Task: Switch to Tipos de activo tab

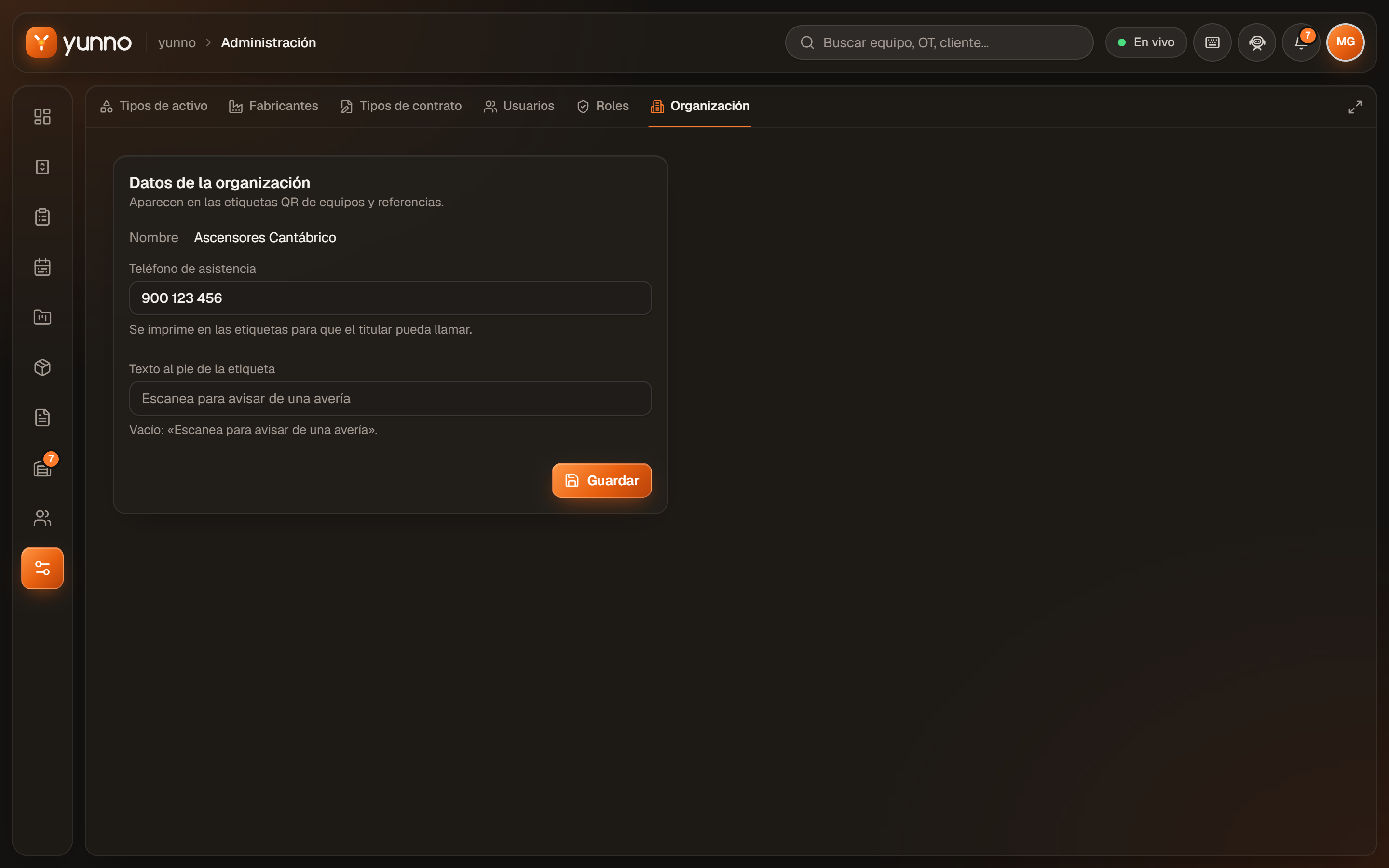Action: pos(154,106)
